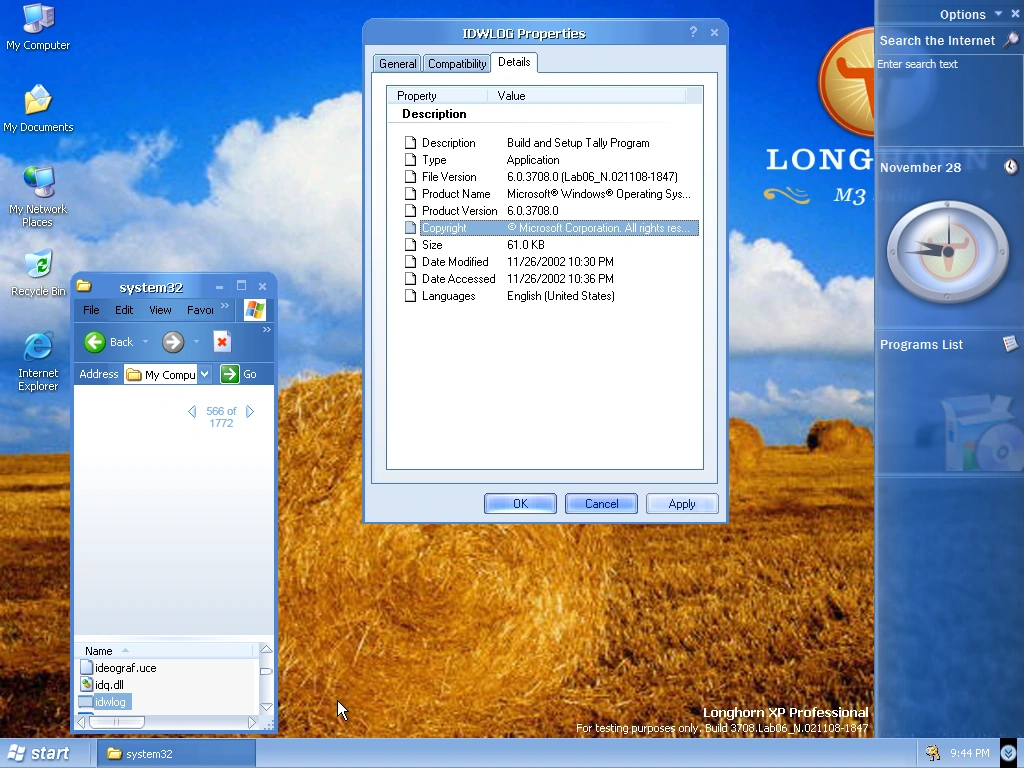Click the Start button
1024x768 pixels.
pos(39,753)
